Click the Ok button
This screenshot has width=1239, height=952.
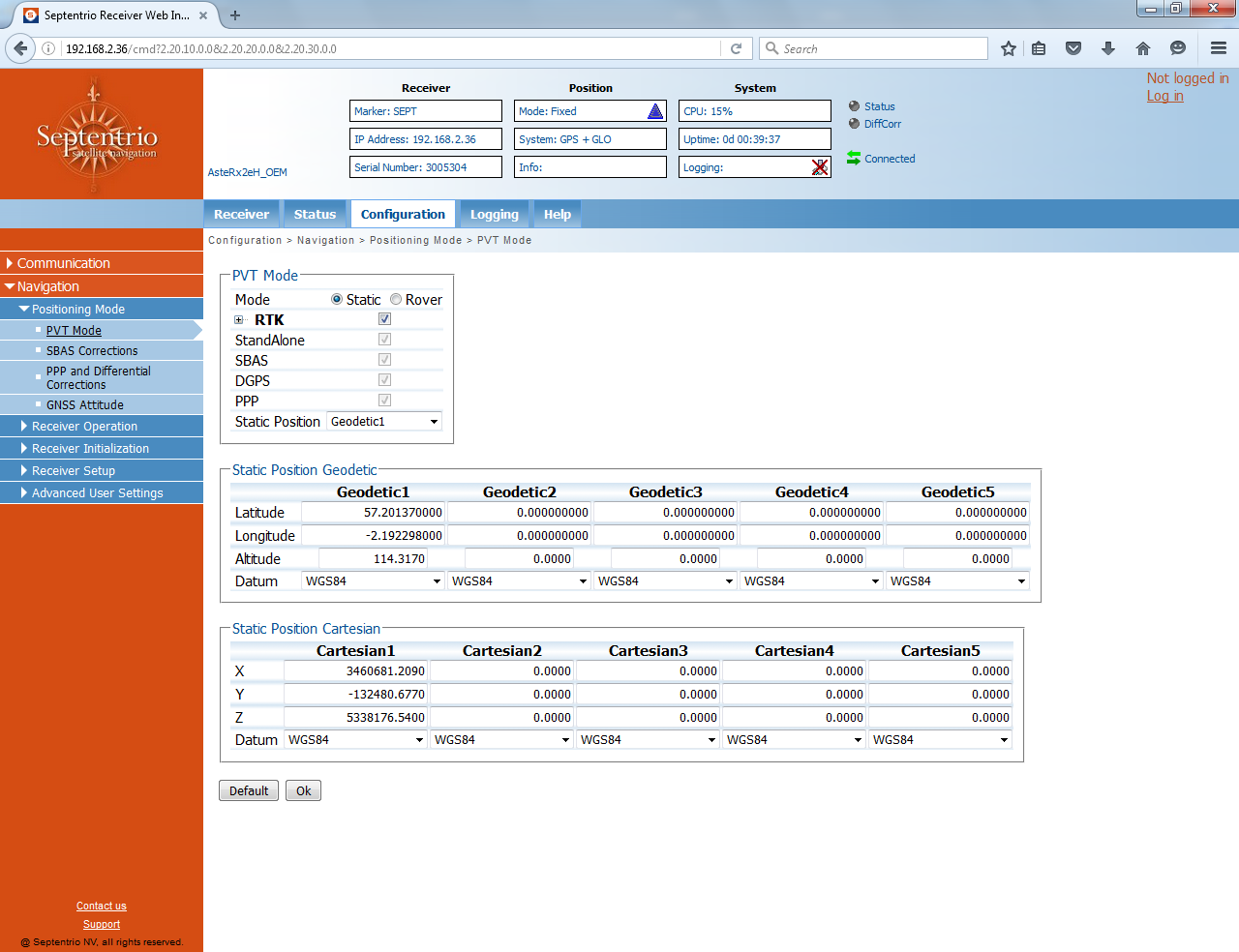point(304,790)
